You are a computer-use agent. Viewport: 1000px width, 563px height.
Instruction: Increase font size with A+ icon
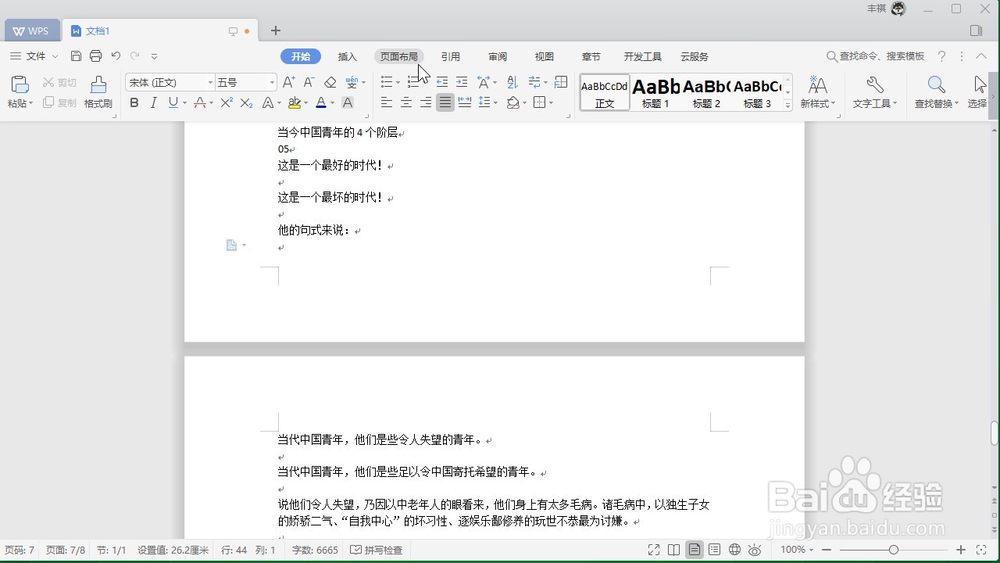tap(288, 82)
